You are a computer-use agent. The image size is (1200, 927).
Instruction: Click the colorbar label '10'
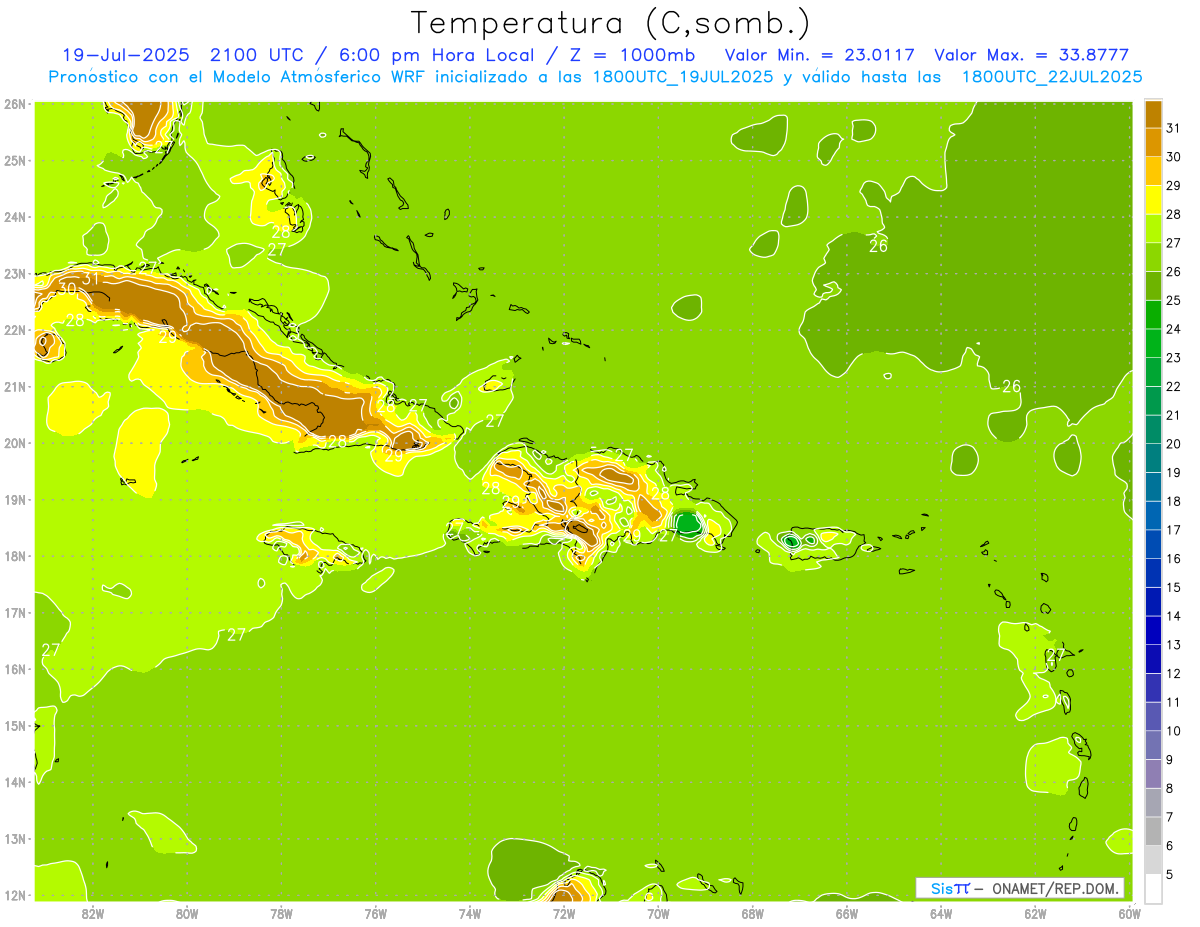coord(1174,730)
